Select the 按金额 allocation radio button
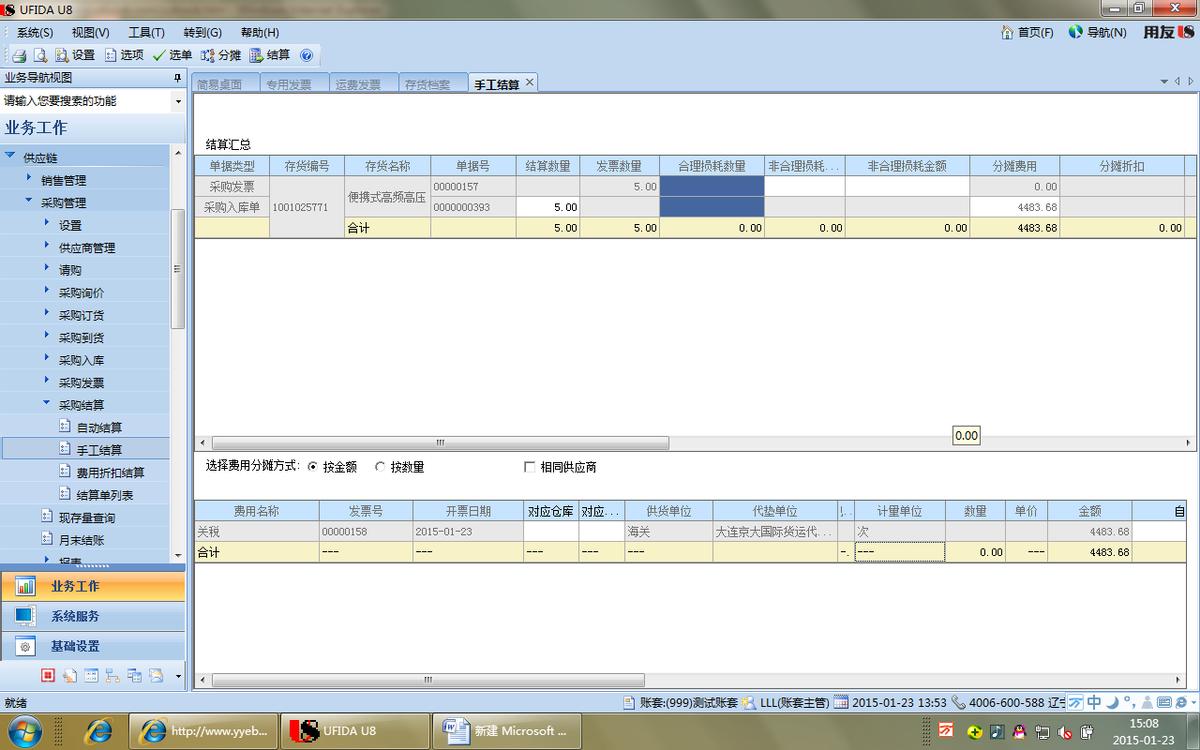 click(313, 467)
